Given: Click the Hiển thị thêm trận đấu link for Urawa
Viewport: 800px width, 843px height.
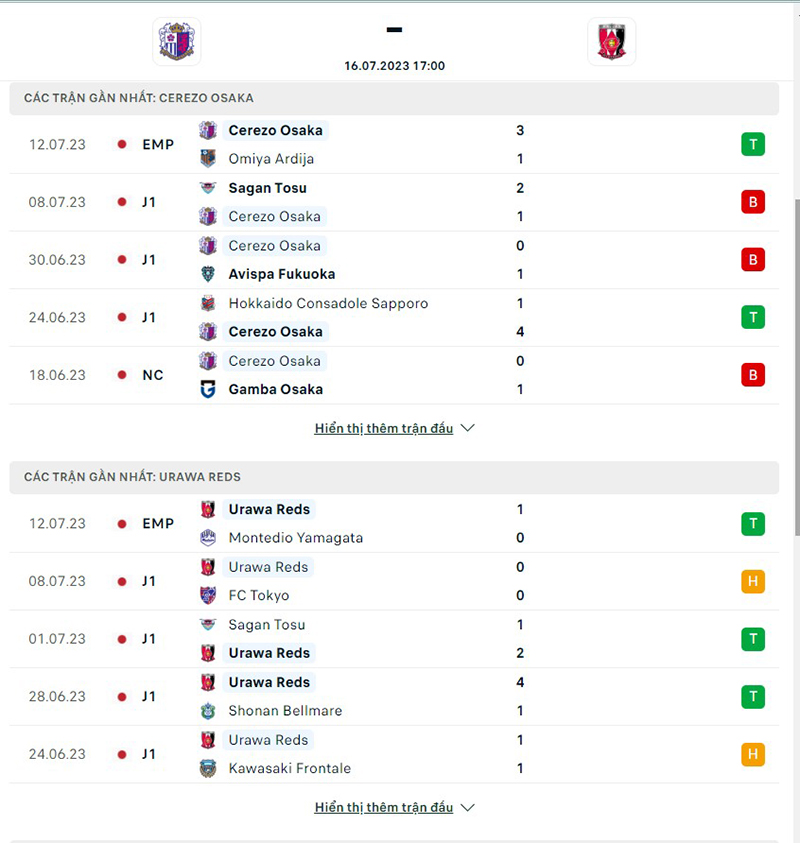Looking at the screenshot, I should [x=383, y=807].
